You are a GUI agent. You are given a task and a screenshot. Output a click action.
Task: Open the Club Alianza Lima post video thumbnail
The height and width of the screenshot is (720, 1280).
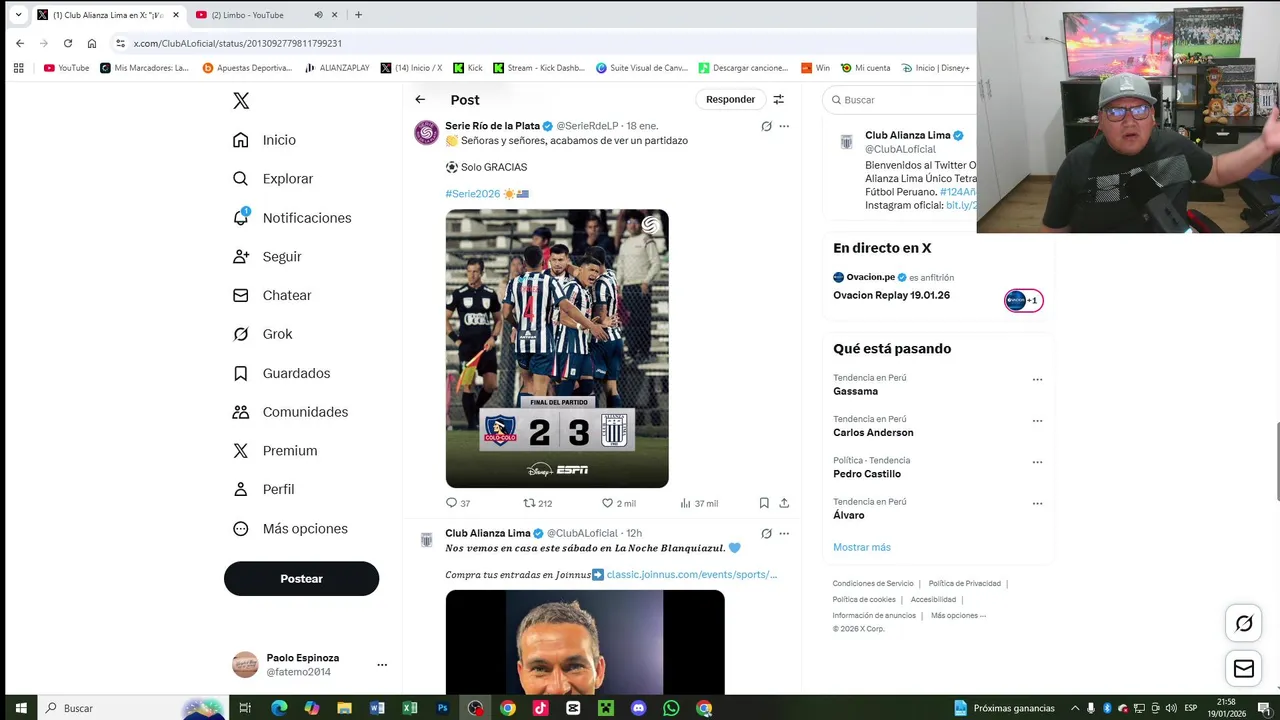click(x=585, y=642)
